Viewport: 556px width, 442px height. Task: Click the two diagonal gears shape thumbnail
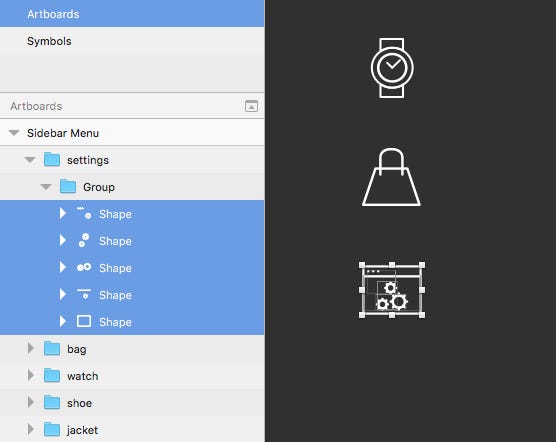point(84,240)
